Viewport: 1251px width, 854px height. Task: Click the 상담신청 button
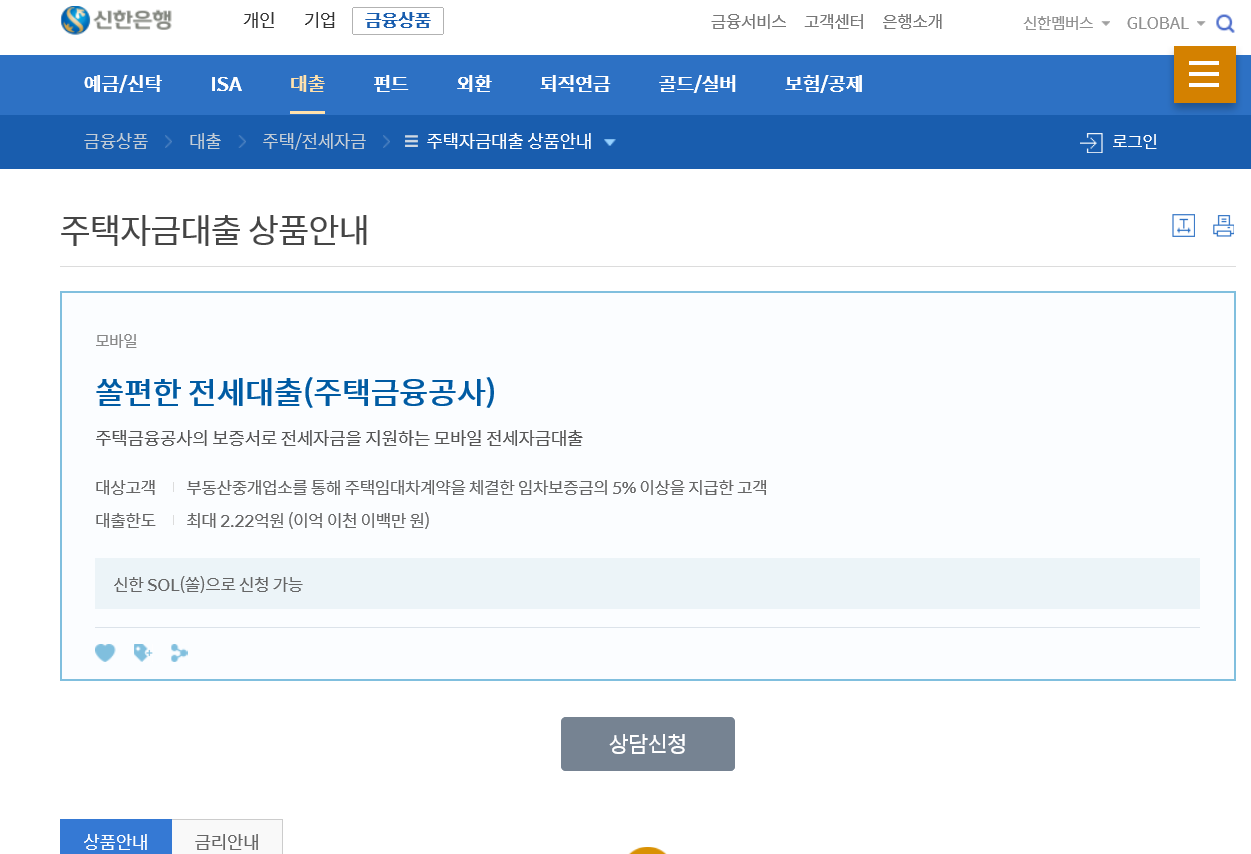pos(648,744)
